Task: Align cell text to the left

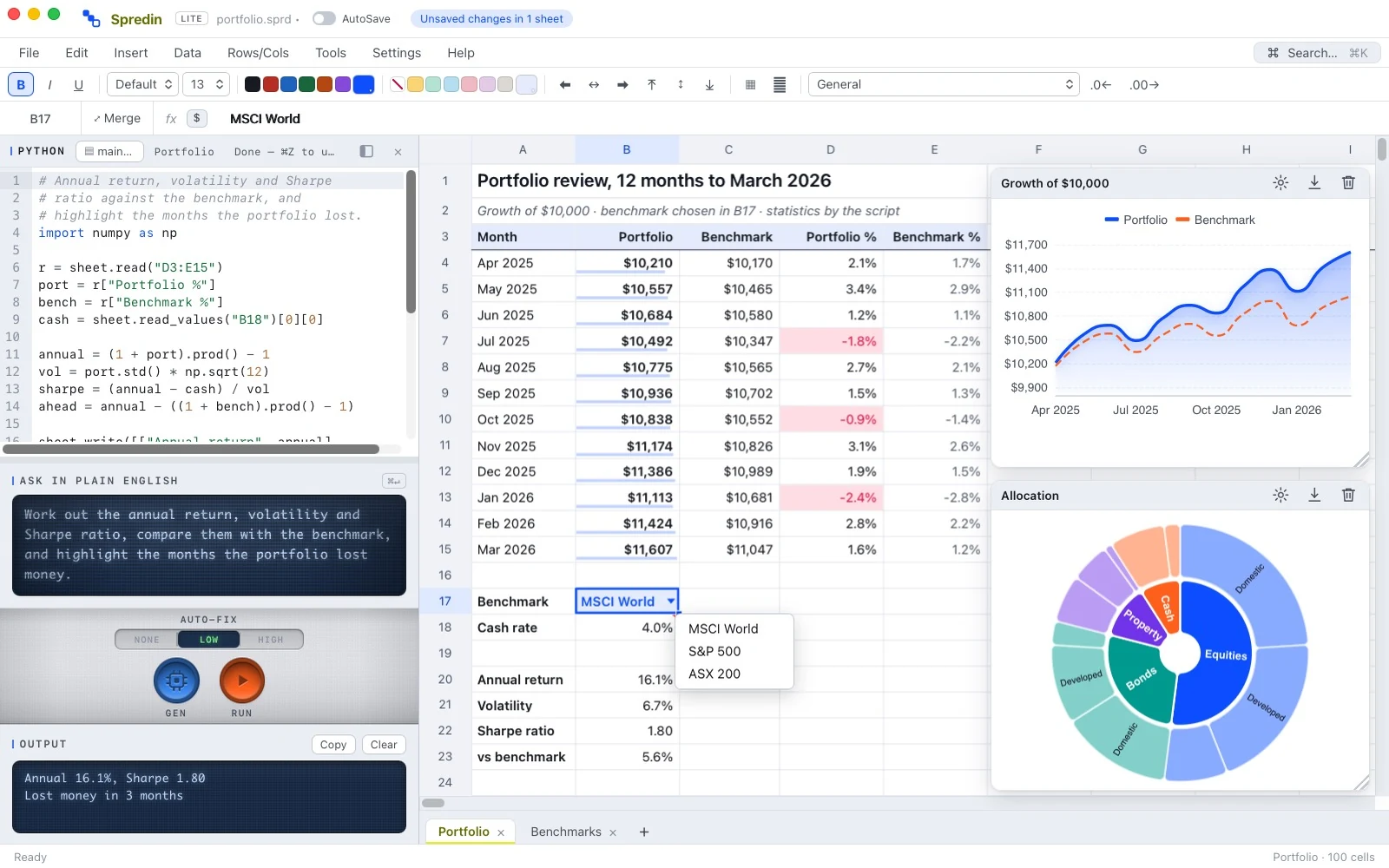Action: pos(565,84)
